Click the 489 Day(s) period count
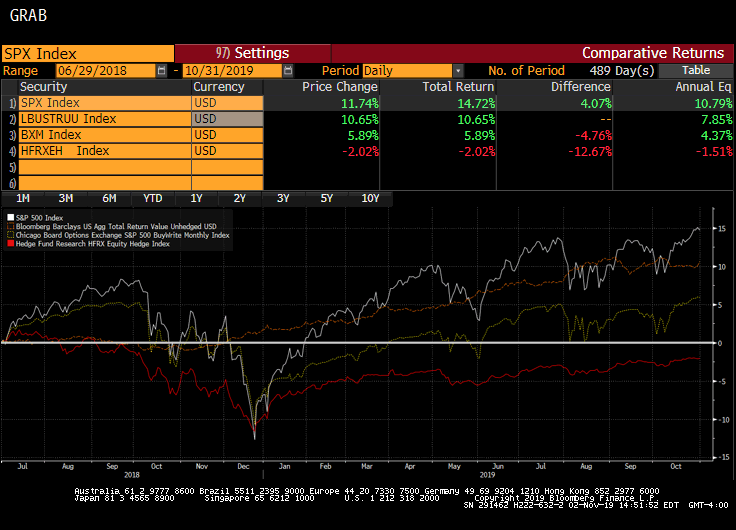Viewport: 736px width, 530px height. click(621, 71)
